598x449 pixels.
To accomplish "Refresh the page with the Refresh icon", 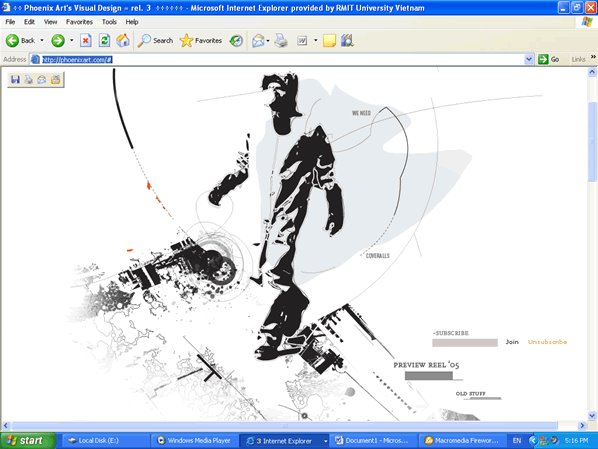I will click(104, 40).
